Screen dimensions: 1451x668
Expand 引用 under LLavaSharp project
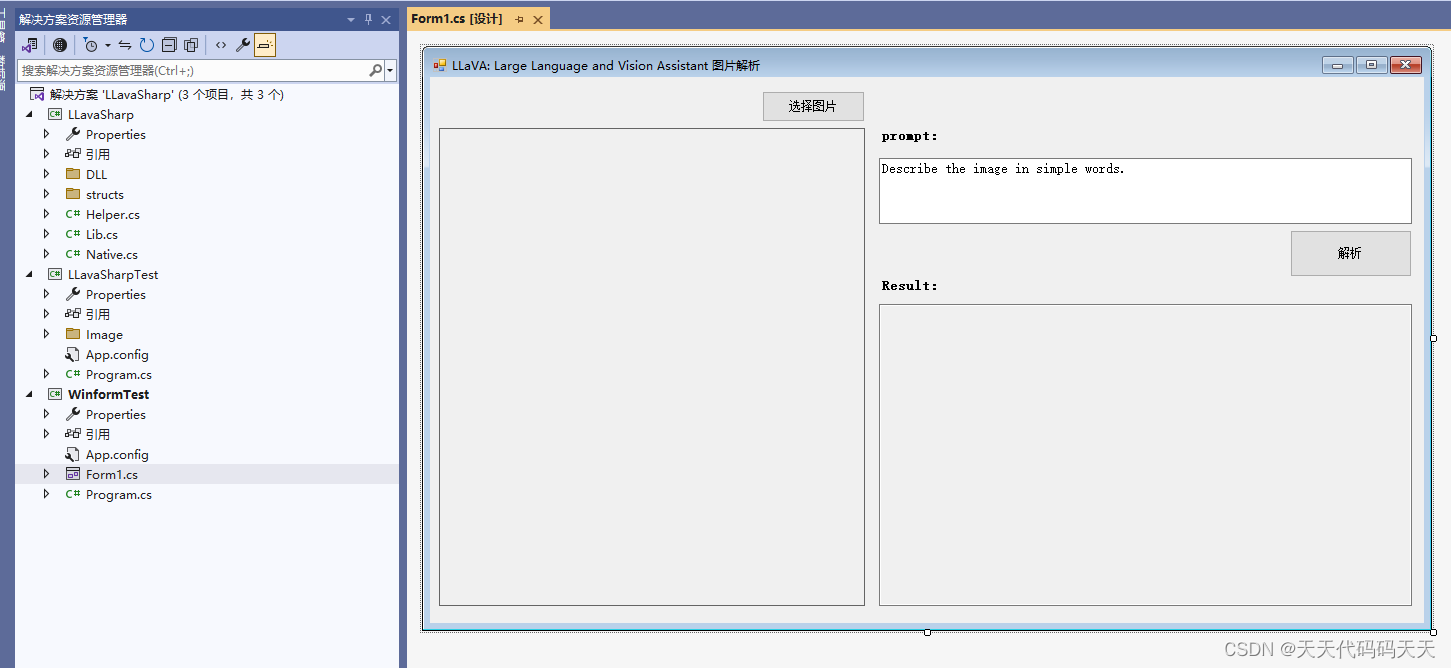[x=46, y=154]
